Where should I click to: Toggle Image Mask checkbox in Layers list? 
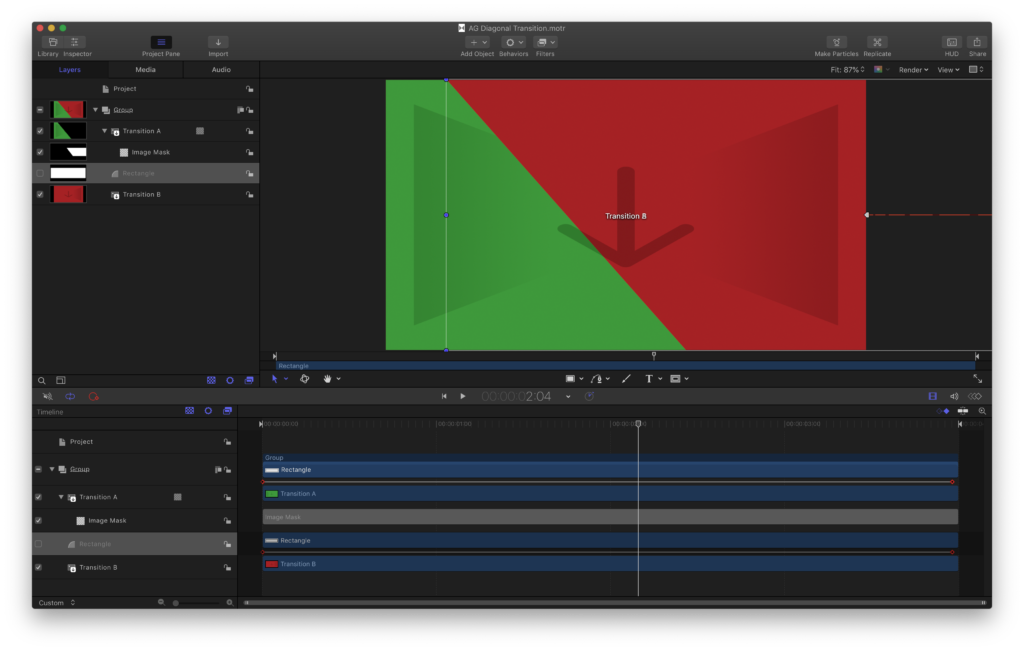[x=40, y=152]
